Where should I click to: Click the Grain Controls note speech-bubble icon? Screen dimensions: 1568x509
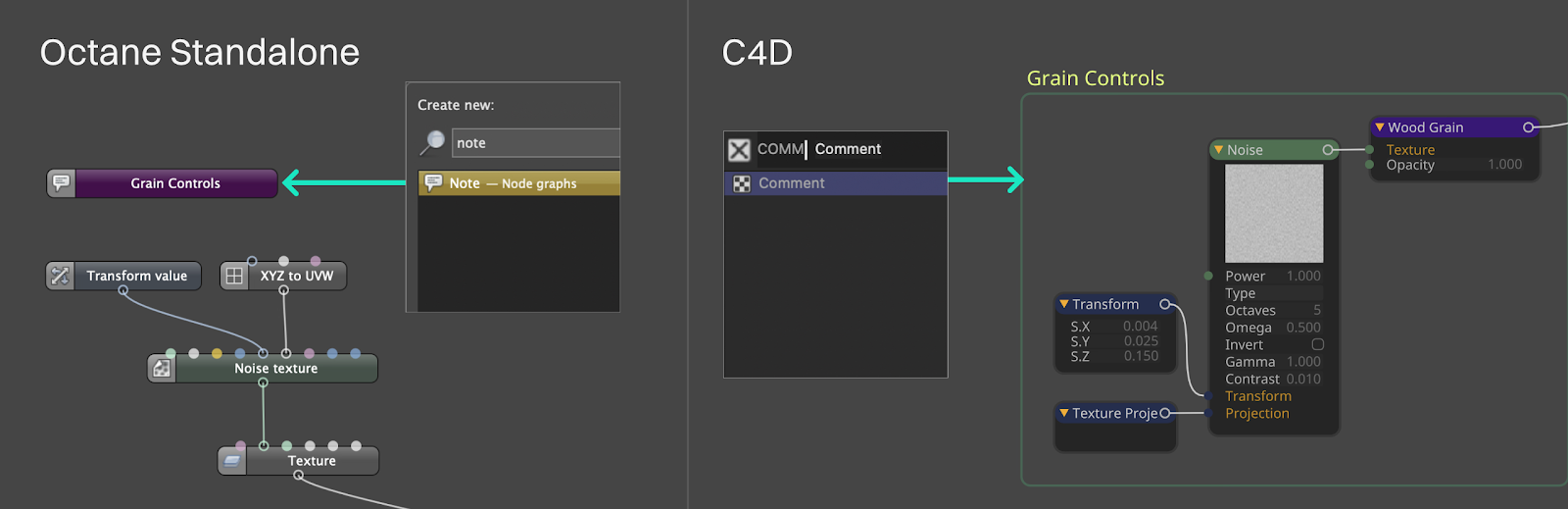(x=61, y=183)
